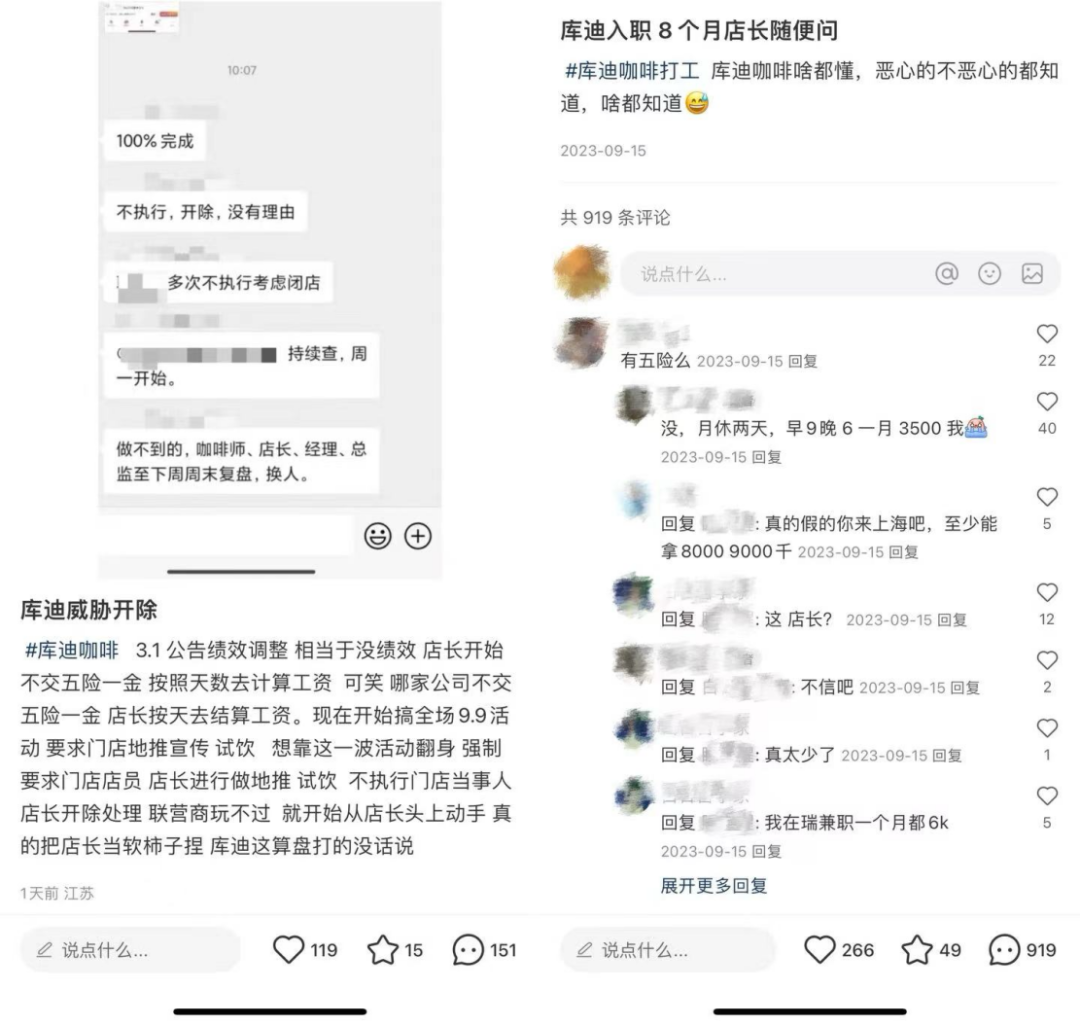Open the right post's 919 comments
This screenshot has height=1025, width=1080.
tap(1004, 950)
